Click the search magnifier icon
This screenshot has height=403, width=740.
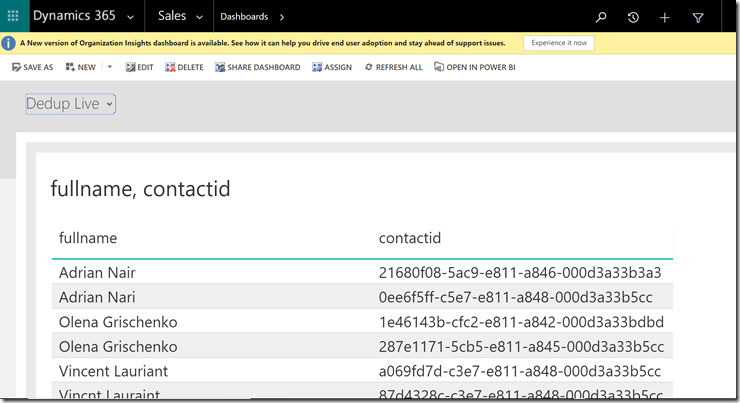tap(601, 17)
